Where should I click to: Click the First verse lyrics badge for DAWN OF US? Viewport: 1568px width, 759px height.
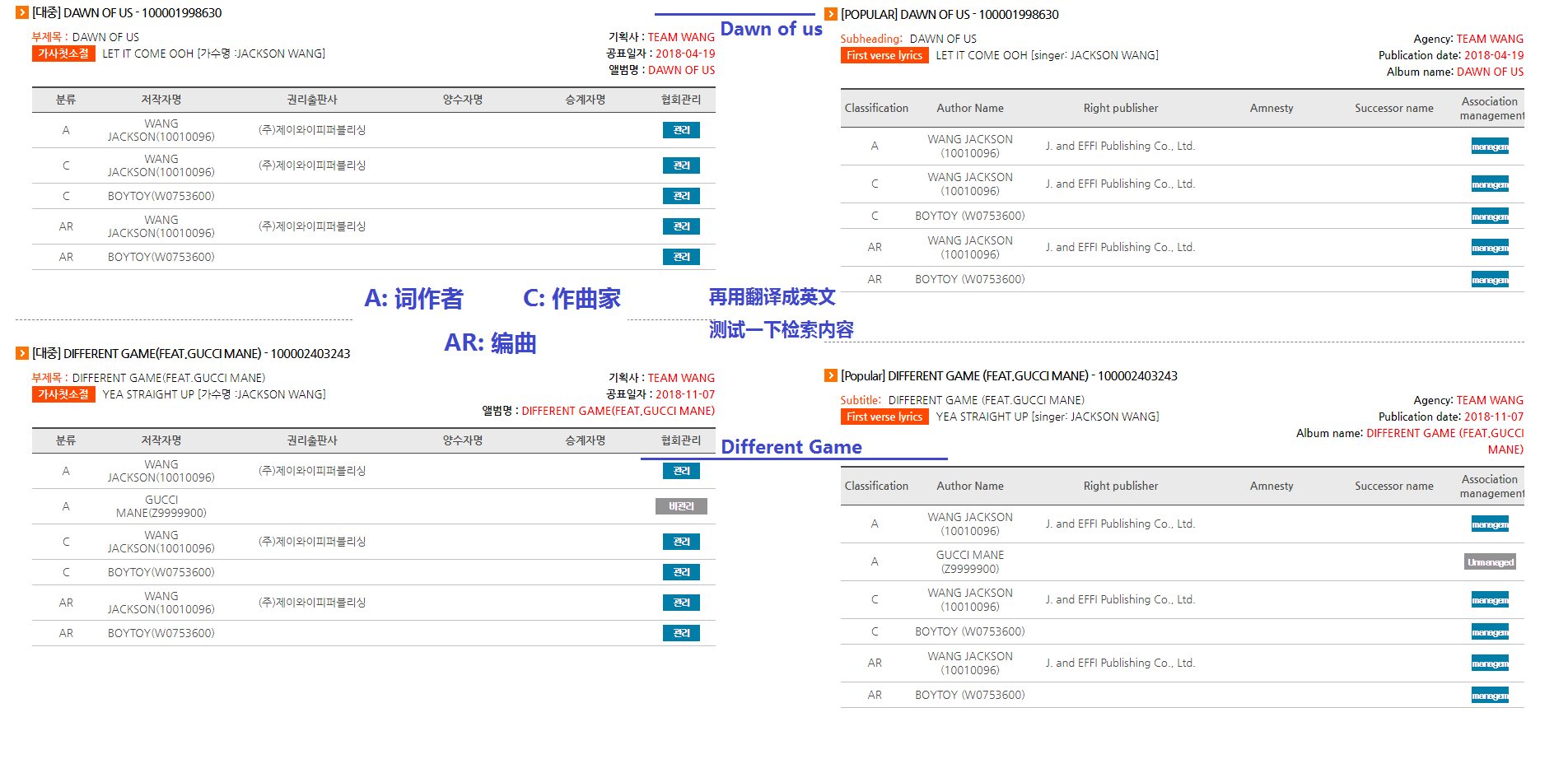(x=884, y=55)
